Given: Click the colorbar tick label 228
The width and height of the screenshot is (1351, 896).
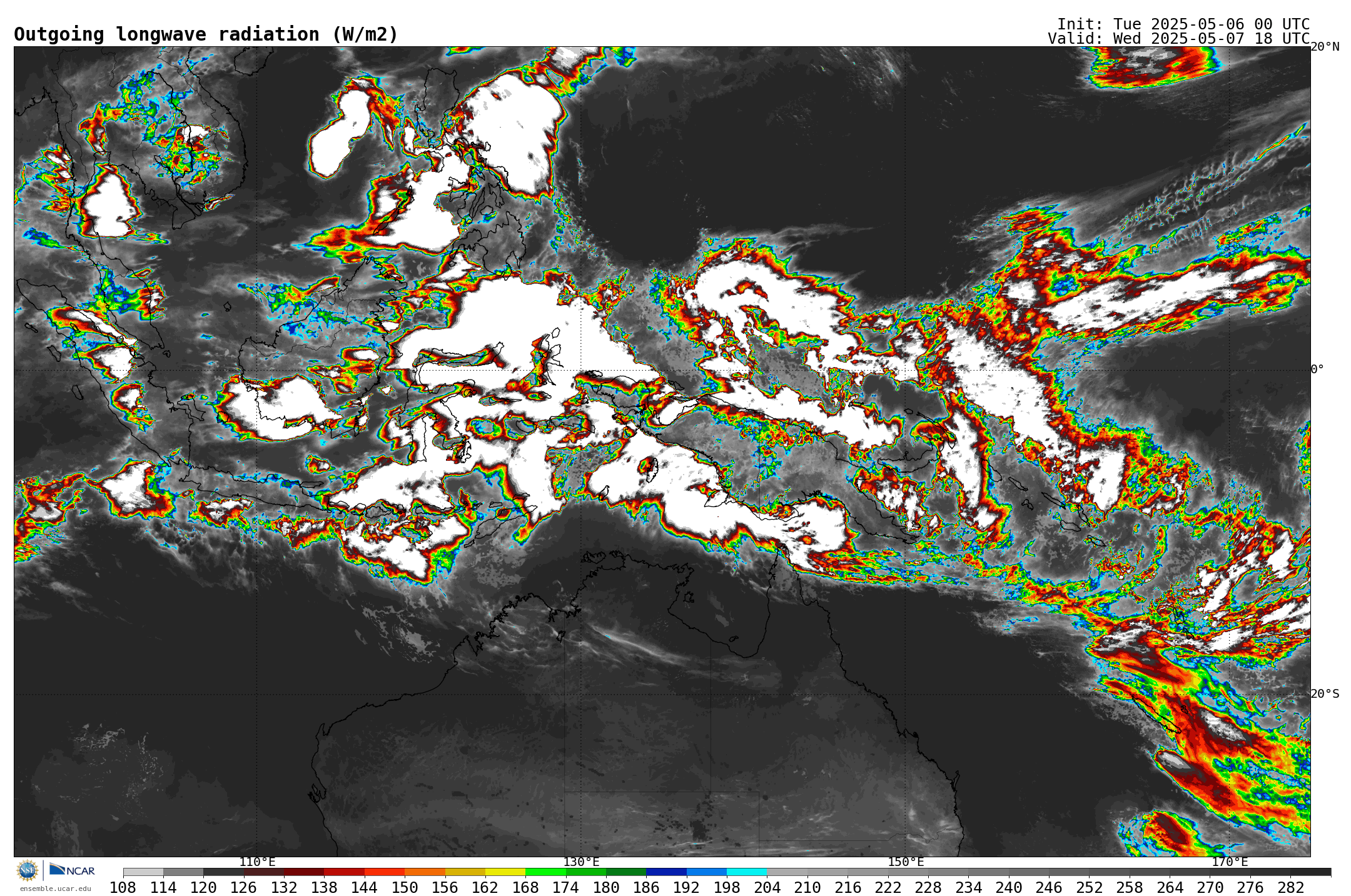Looking at the screenshot, I should click(928, 888).
